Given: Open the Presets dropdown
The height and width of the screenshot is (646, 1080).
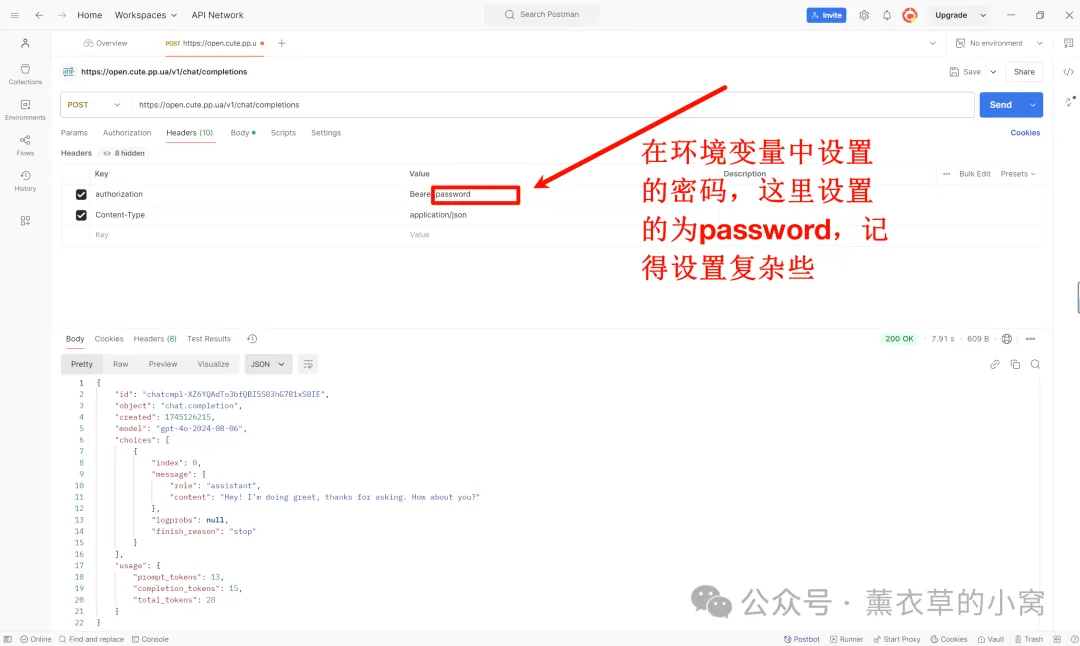Looking at the screenshot, I should click(1018, 174).
